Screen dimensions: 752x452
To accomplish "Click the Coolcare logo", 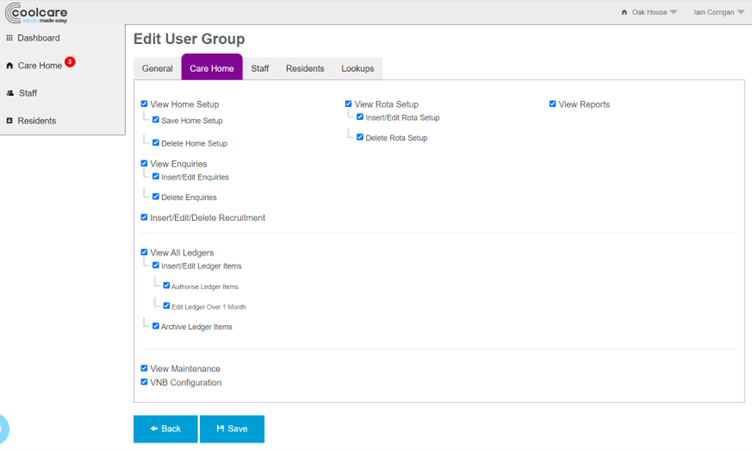I will pyautogui.click(x=35, y=12).
